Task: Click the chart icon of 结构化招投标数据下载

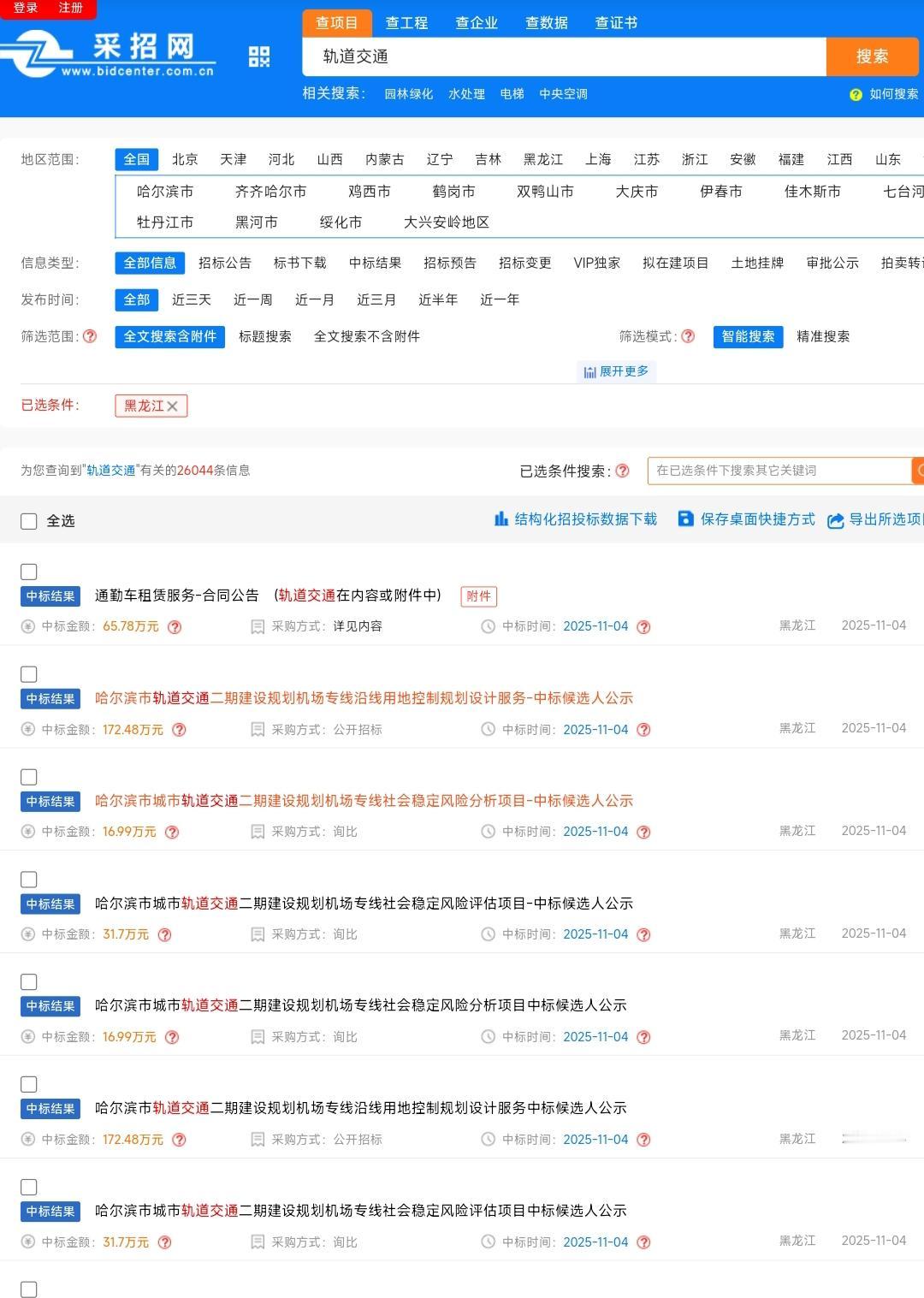Action: [501, 519]
